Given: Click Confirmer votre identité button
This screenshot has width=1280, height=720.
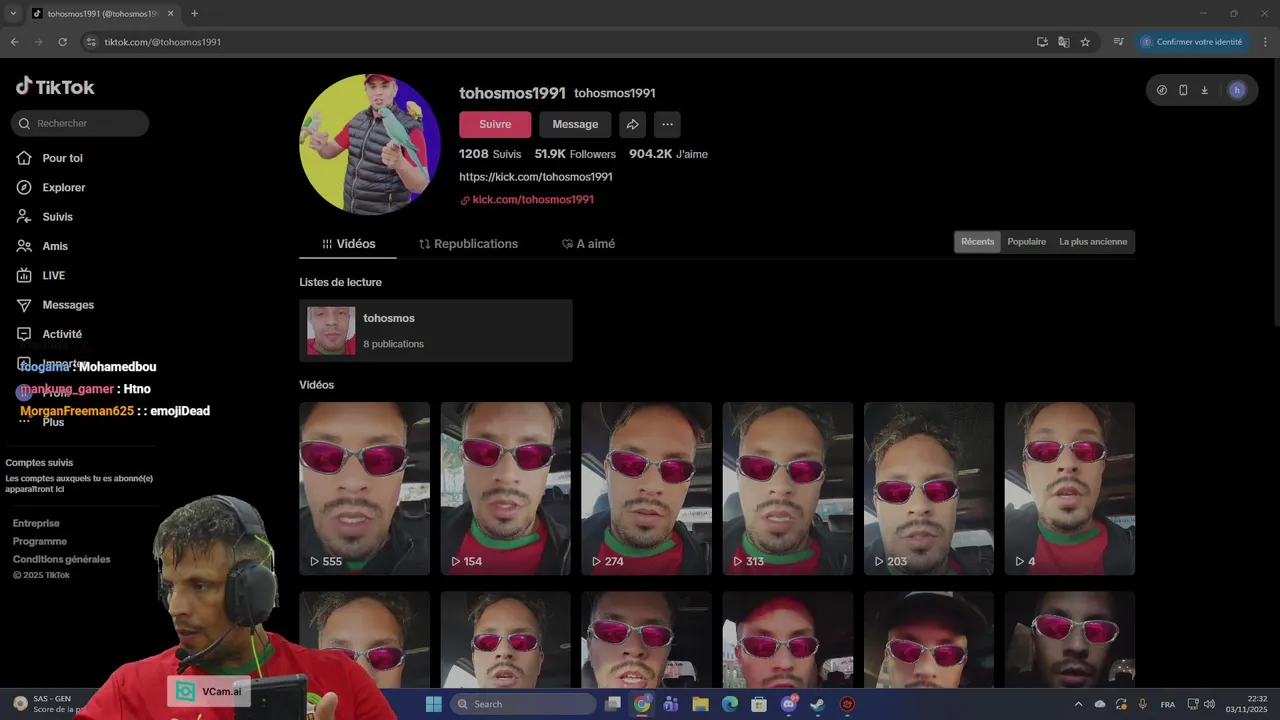Looking at the screenshot, I should [x=1192, y=42].
